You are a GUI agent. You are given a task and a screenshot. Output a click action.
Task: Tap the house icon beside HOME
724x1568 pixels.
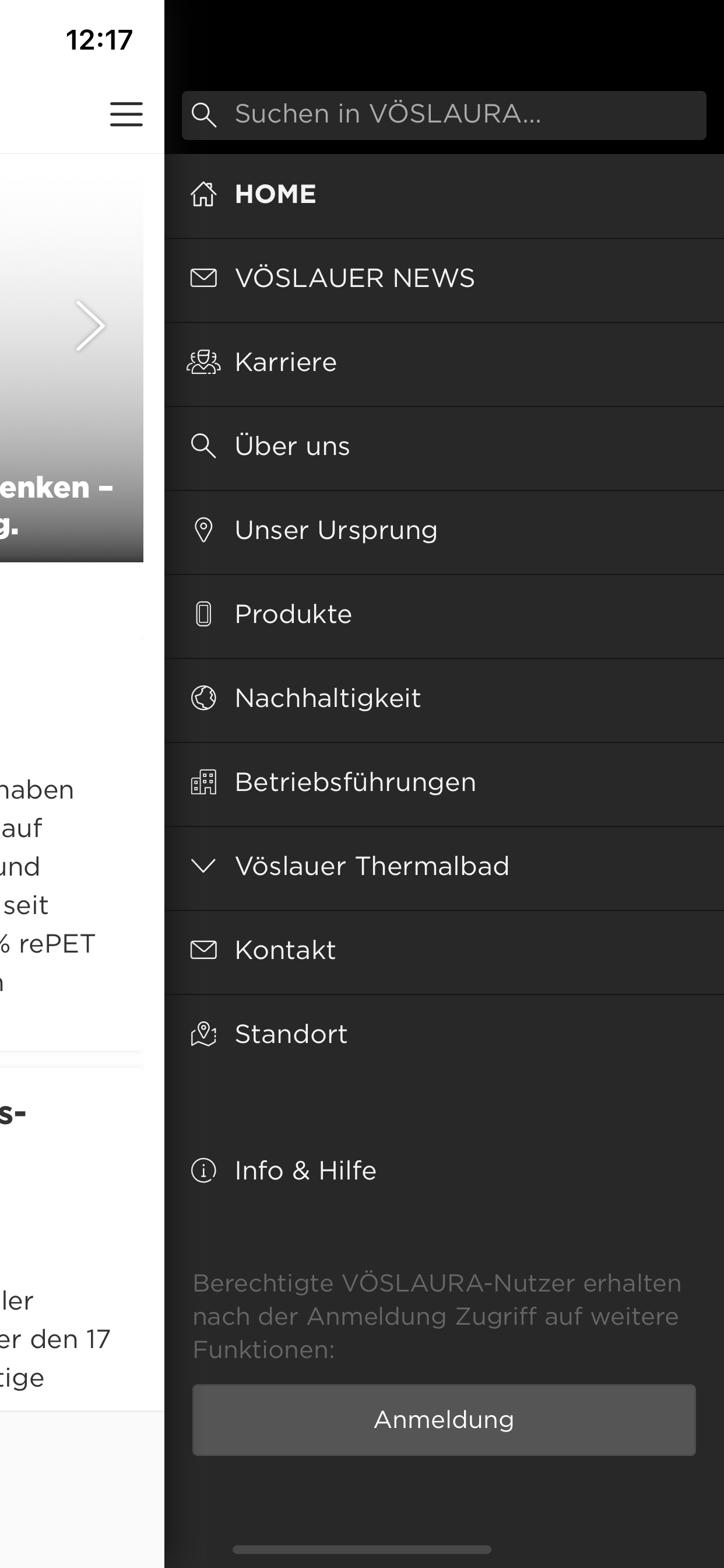[203, 194]
